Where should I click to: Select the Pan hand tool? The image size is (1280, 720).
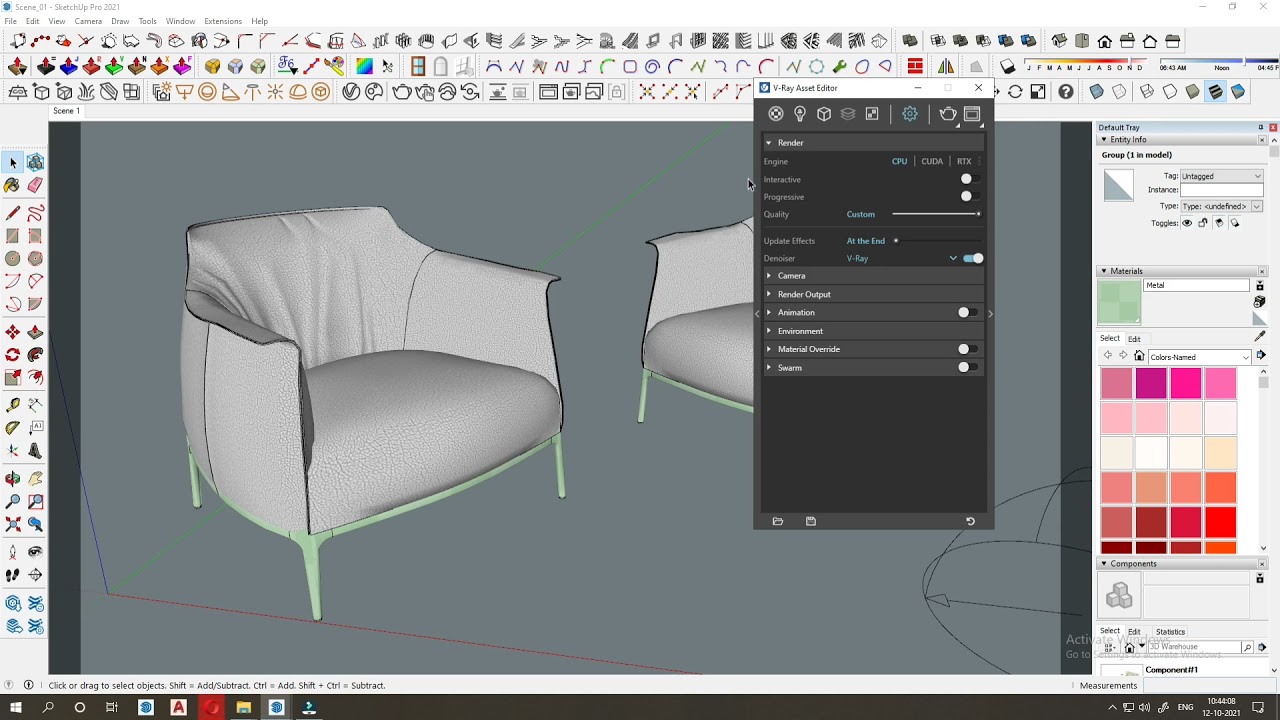[35, 478]
